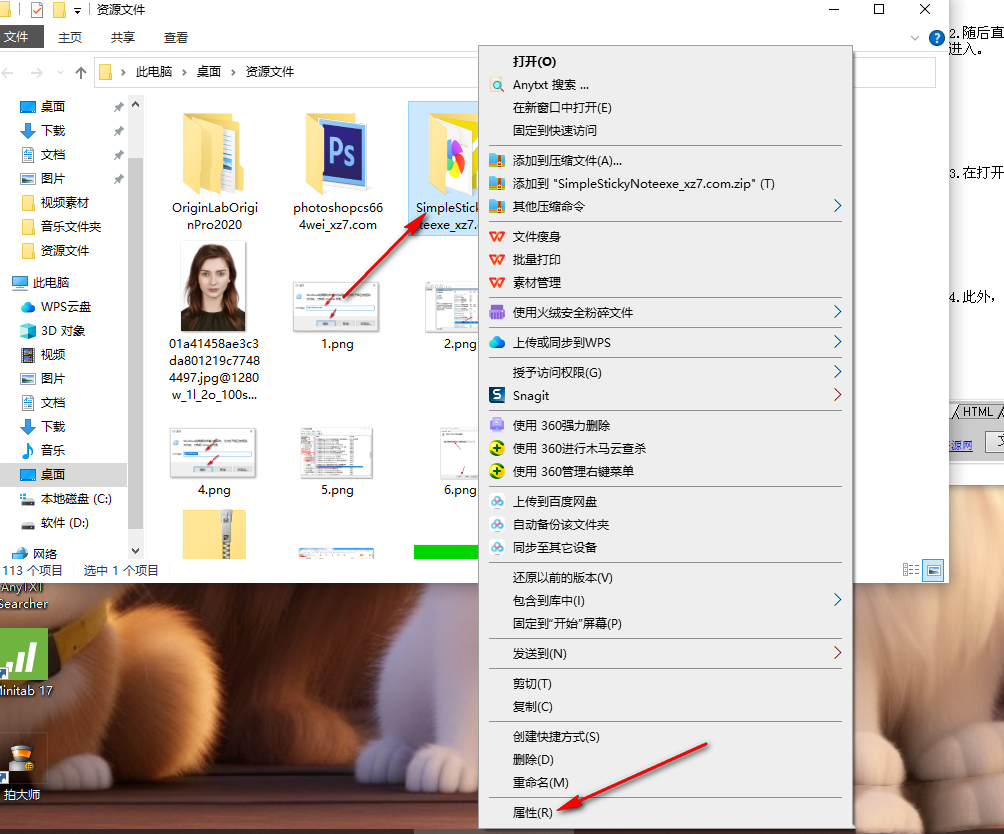Switch to details view in status bar
This screenshot has height=834, width=1004.
click(x=910, y=570)
